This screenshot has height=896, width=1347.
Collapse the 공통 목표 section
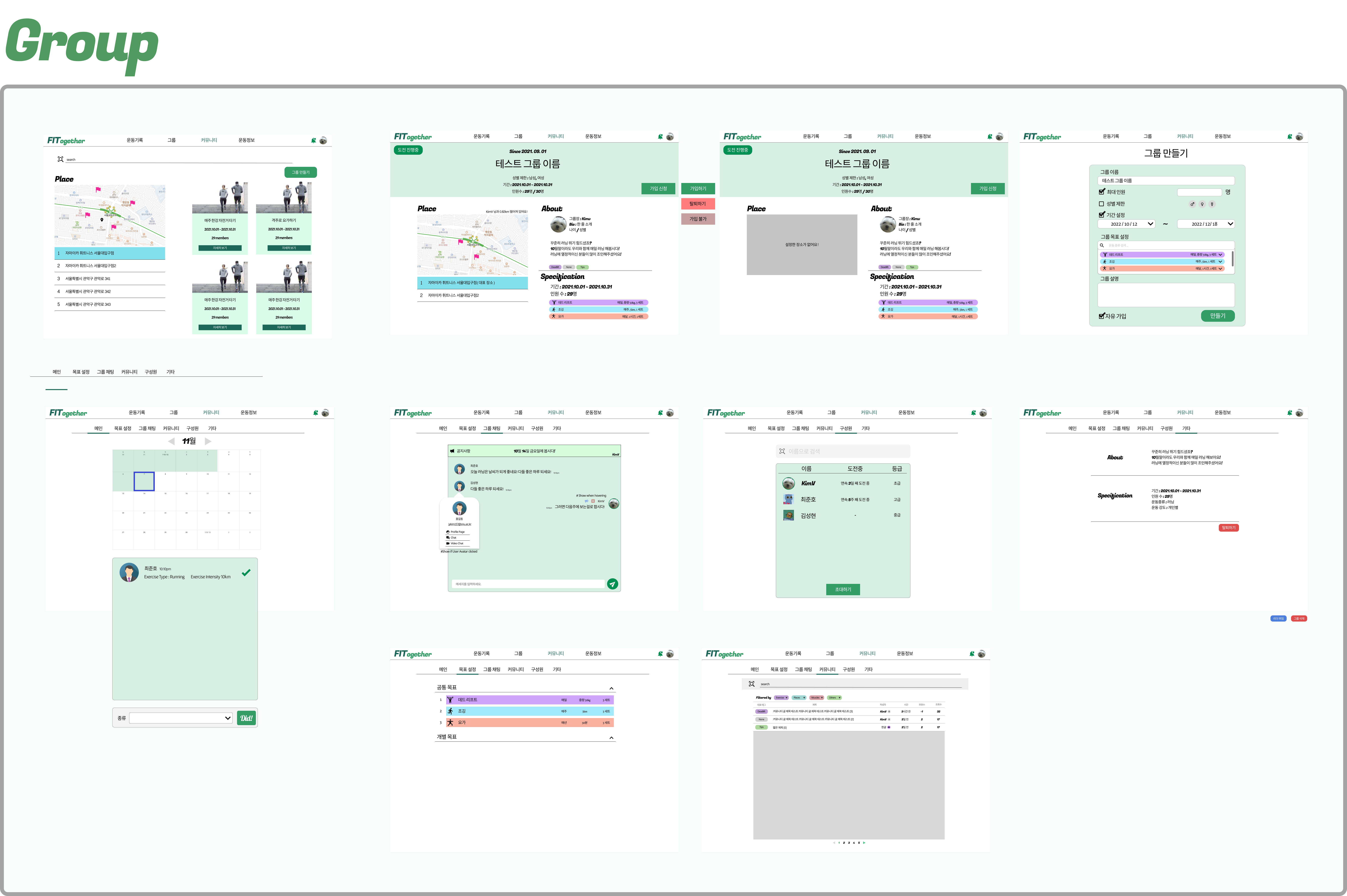(x=612, y=689)
